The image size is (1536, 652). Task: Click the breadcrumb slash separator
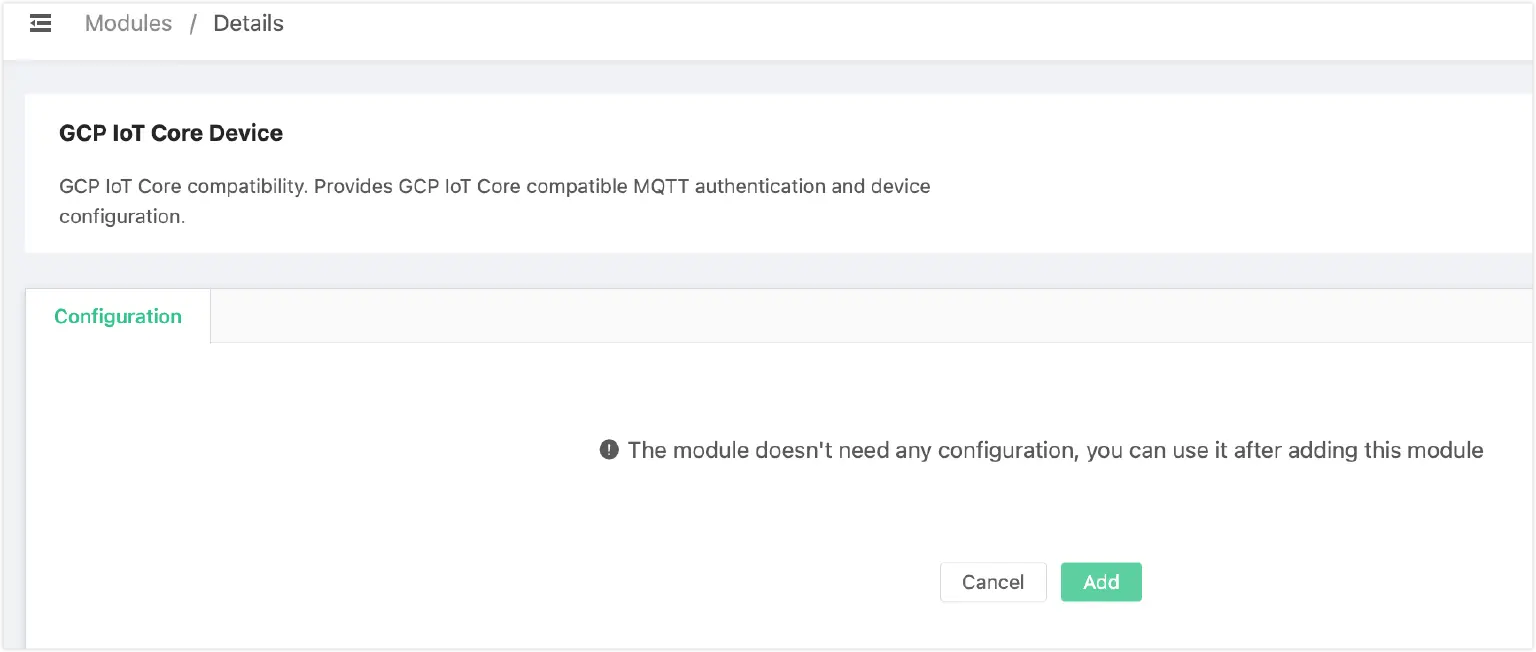pyautogui.click(x=193, y=24)
